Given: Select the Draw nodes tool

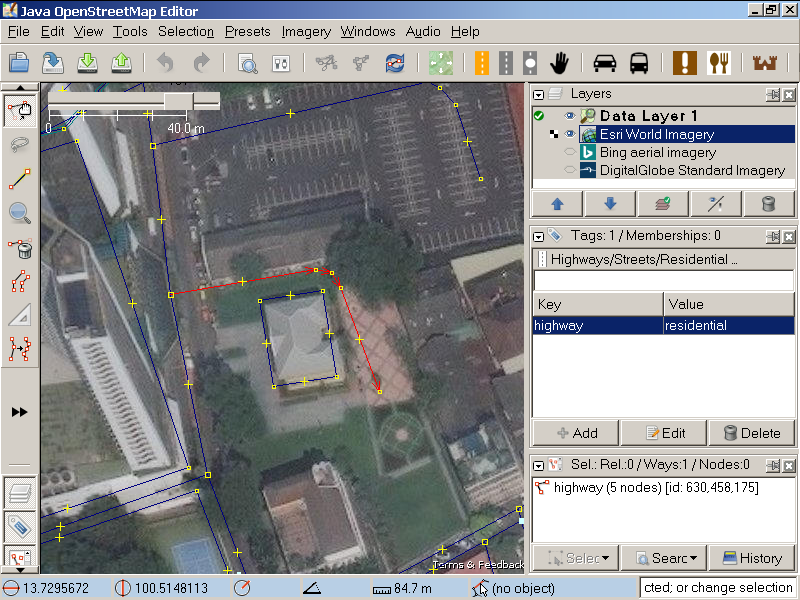Looking at the screenshot, I should pos(19,179).
